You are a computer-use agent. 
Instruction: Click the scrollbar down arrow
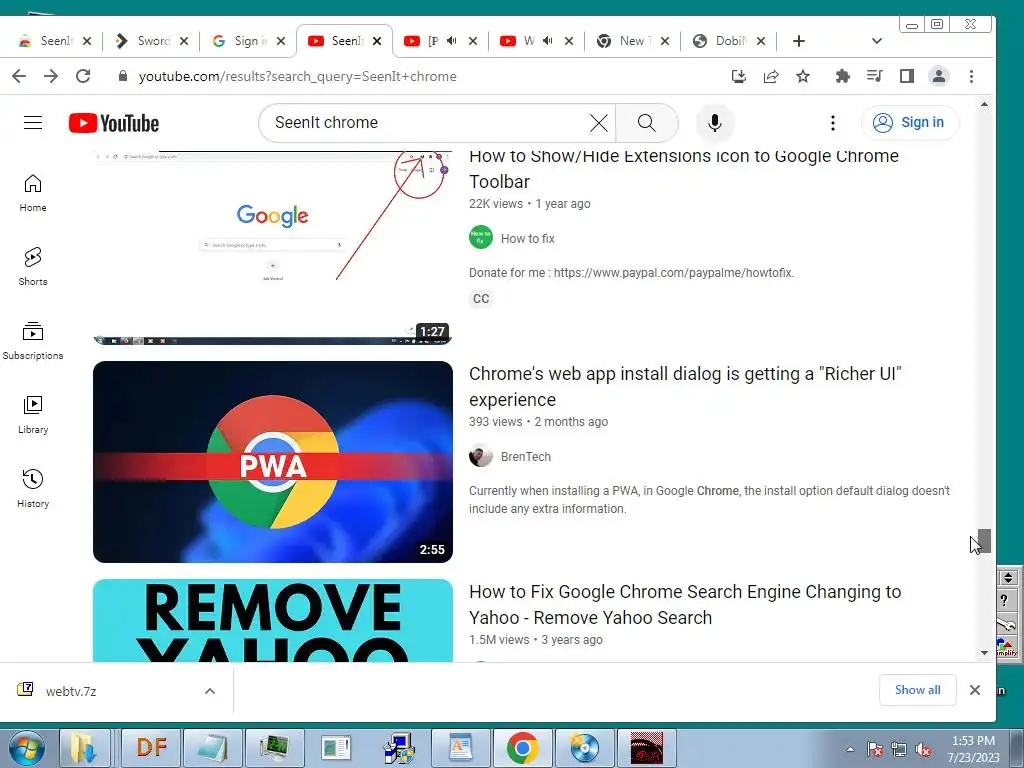pyautogui.click(x=984, y=652)
